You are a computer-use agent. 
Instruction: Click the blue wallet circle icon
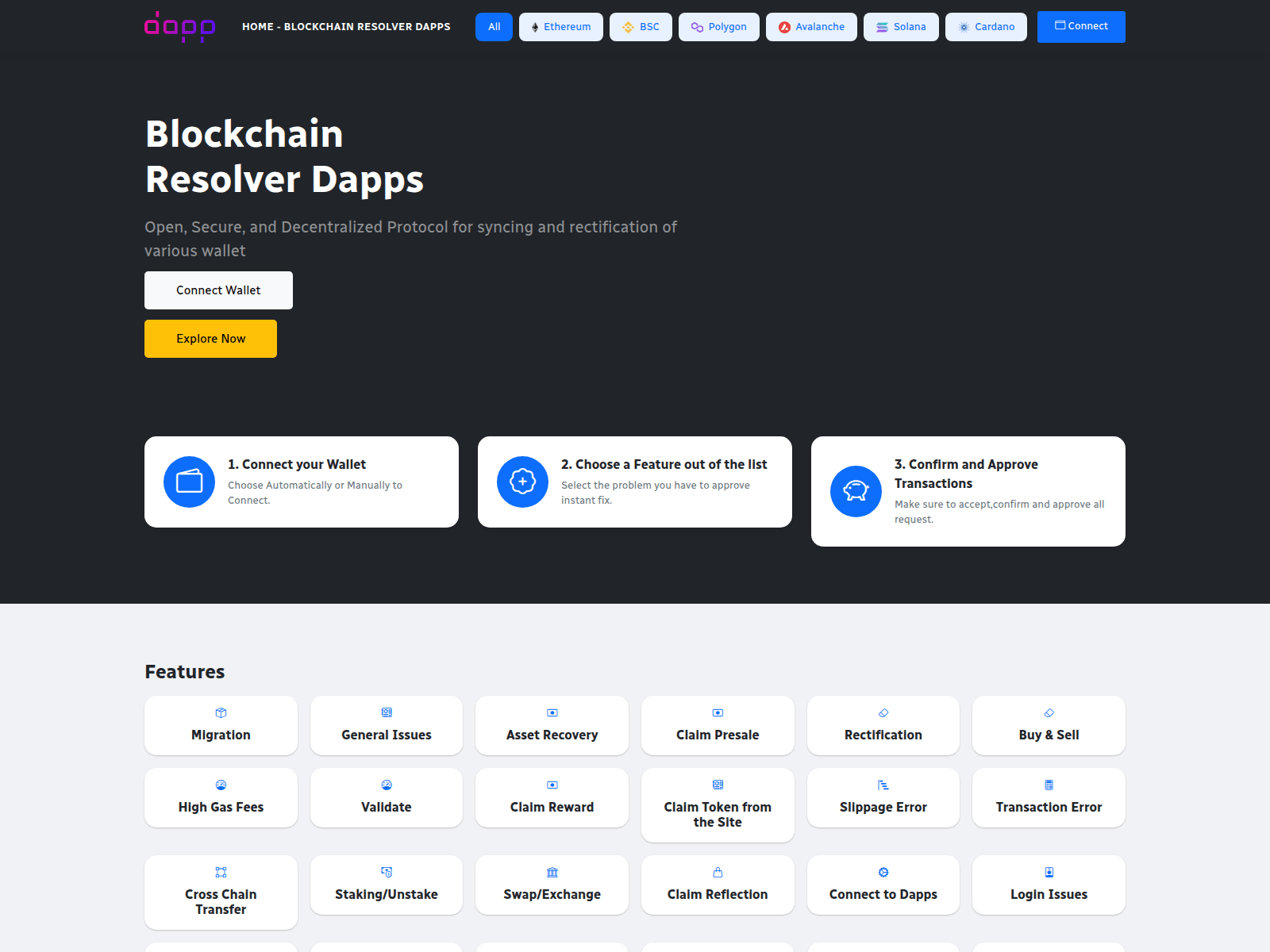coord(189,482)
